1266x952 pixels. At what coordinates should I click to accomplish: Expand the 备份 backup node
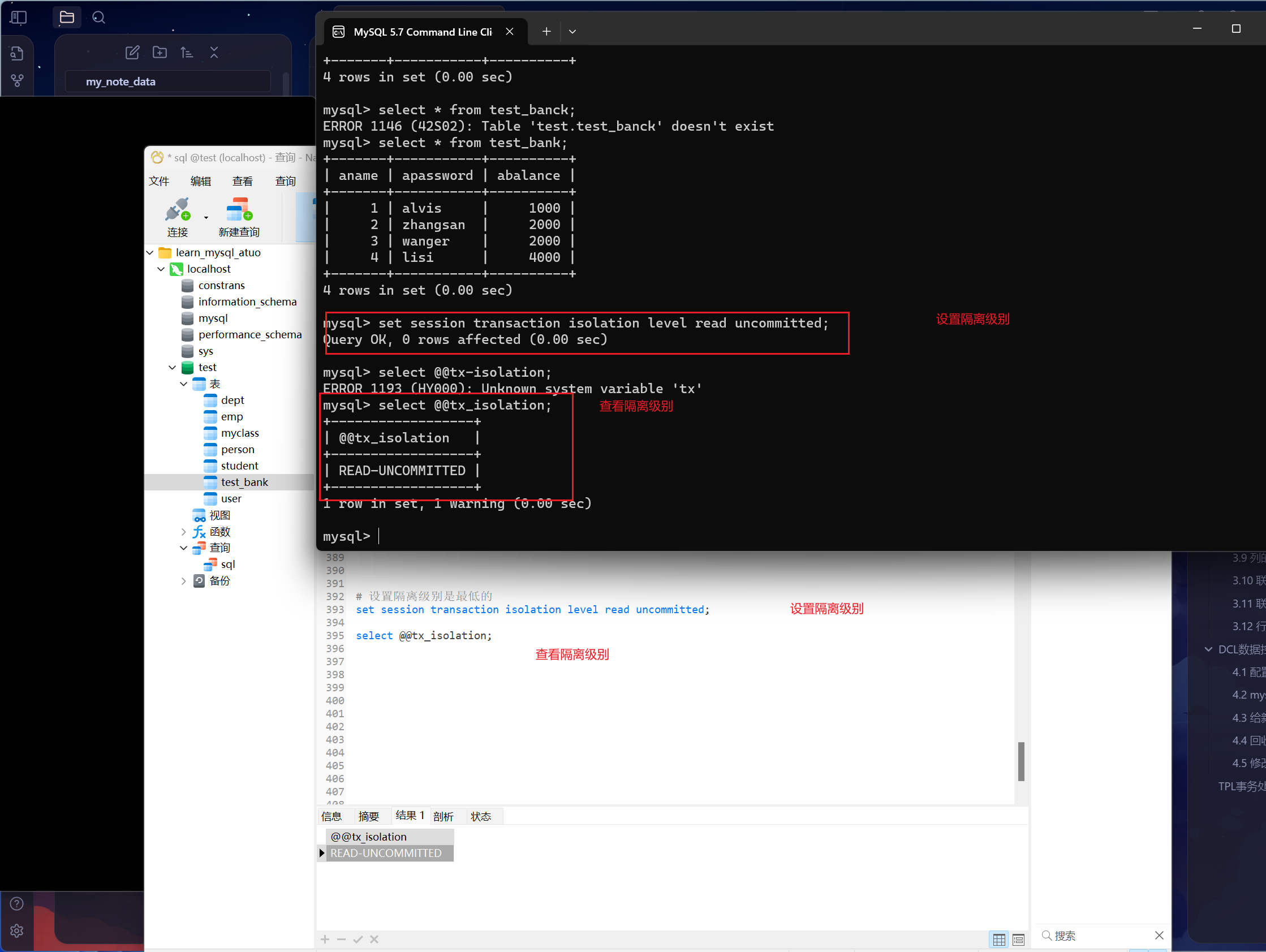[x=183, y=581]
